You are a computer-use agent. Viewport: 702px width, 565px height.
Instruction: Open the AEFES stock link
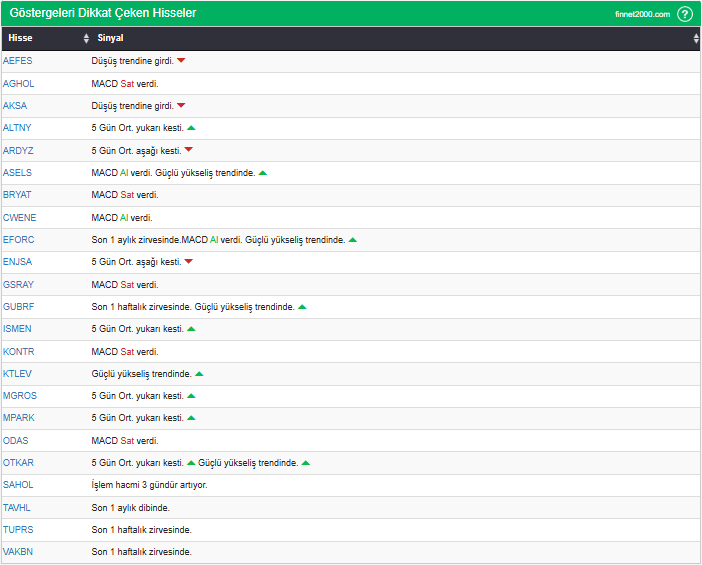click(17, 61)
